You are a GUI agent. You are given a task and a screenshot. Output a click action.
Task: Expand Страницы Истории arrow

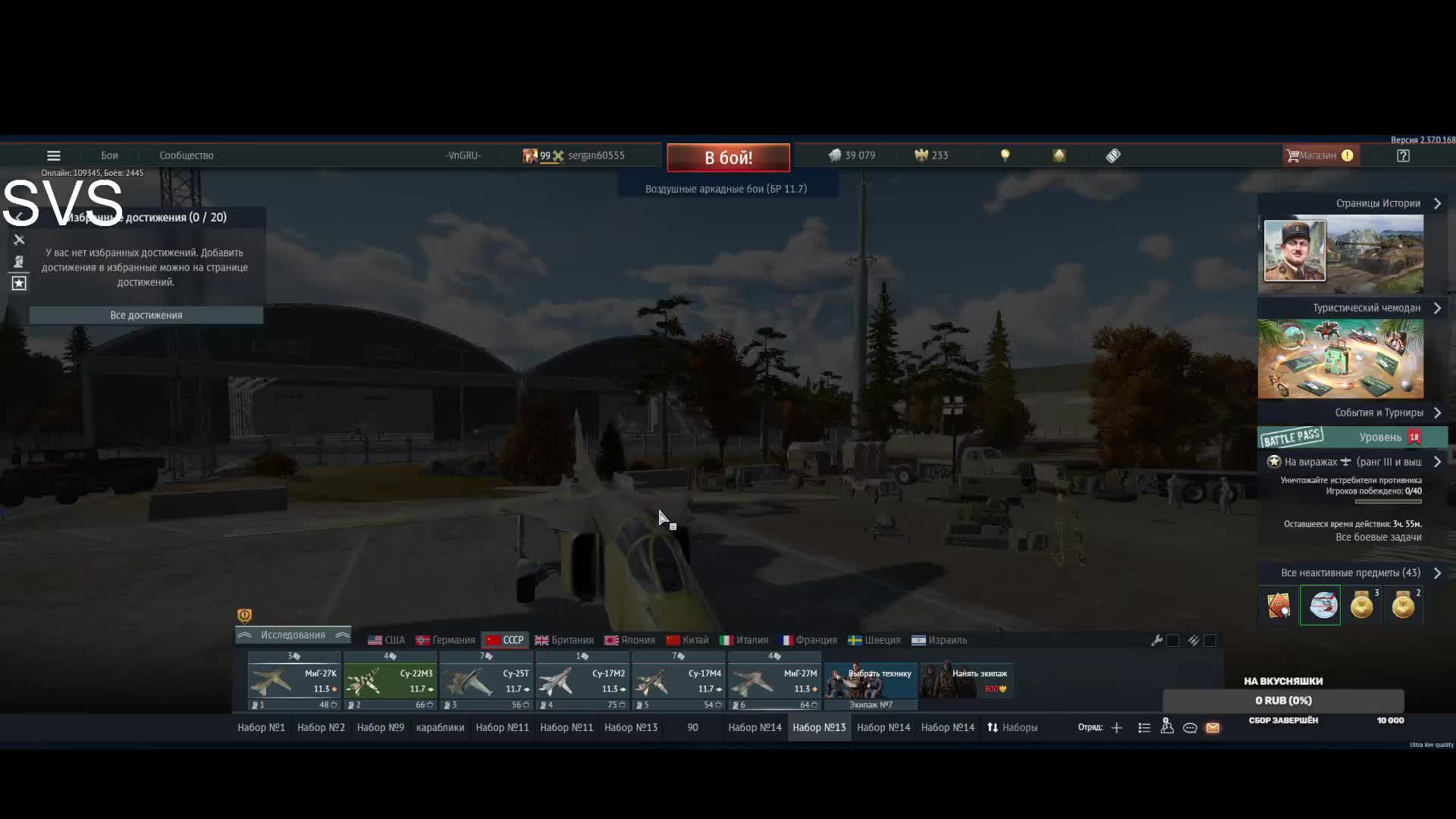1437,203
